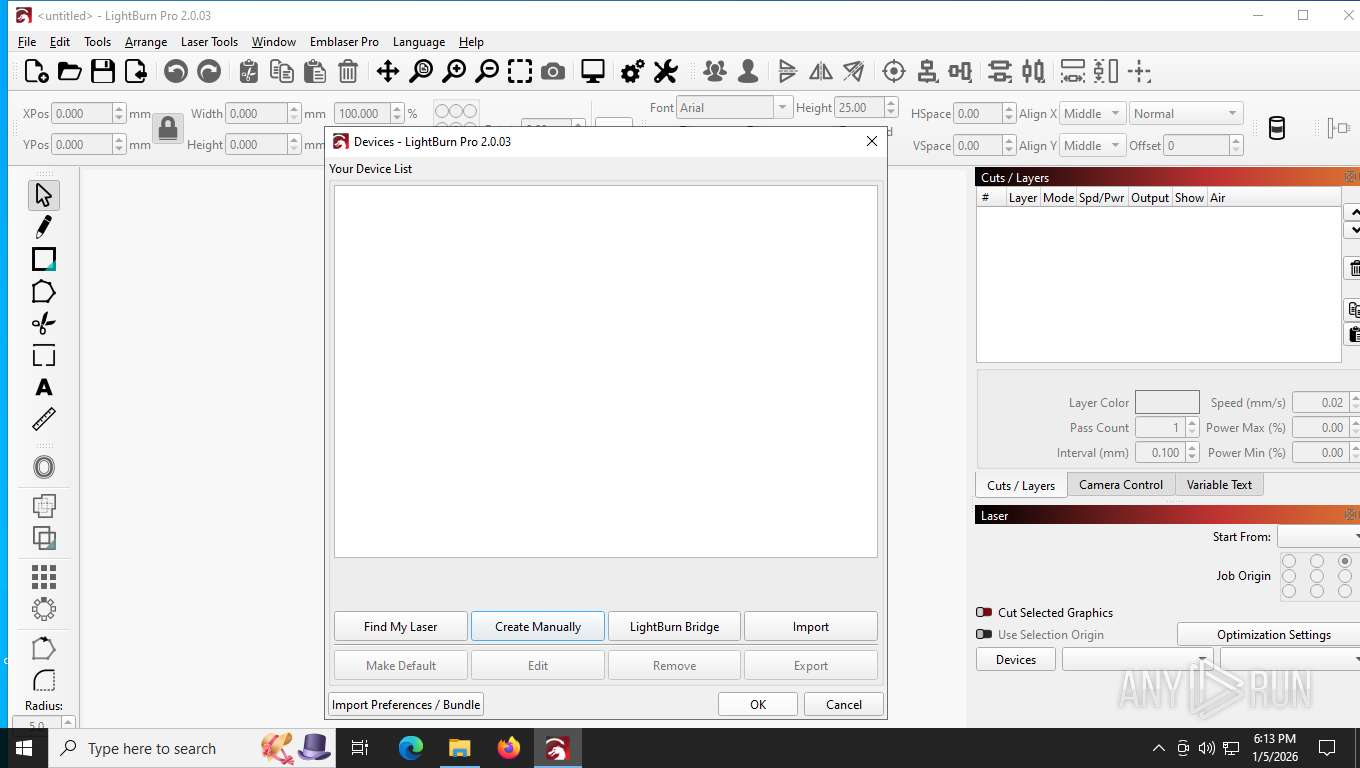Flip horizontal mirror icon
1360x768 pixels.
(821, 71)
